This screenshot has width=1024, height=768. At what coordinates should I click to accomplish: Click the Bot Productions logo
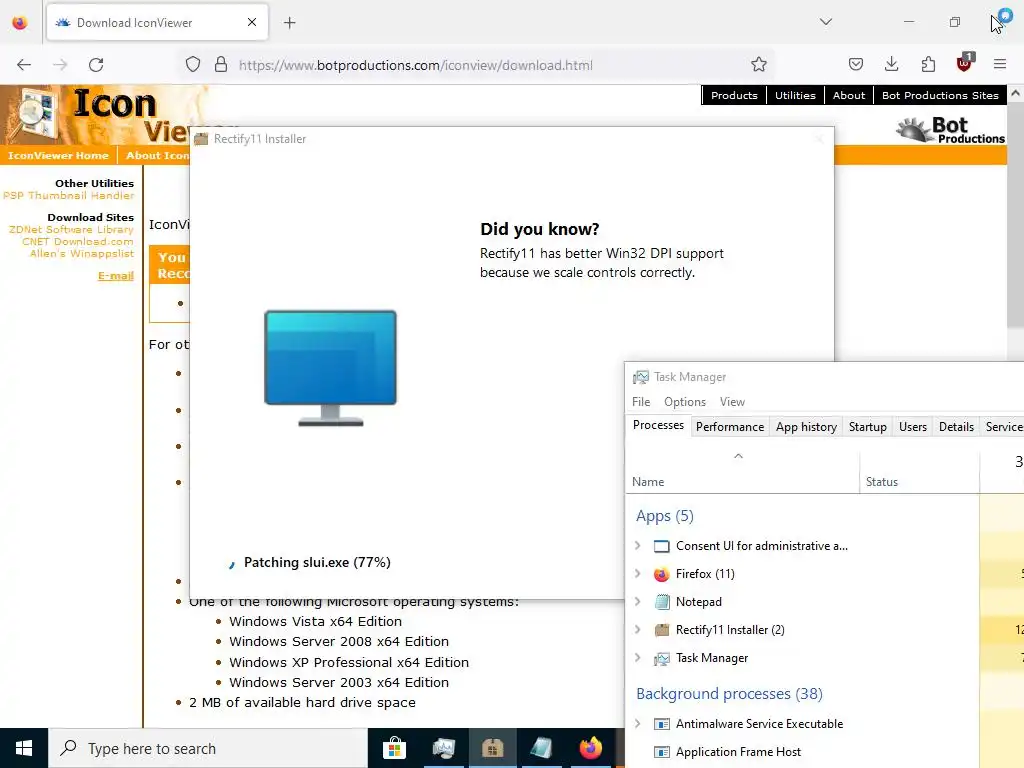point(951,130)
